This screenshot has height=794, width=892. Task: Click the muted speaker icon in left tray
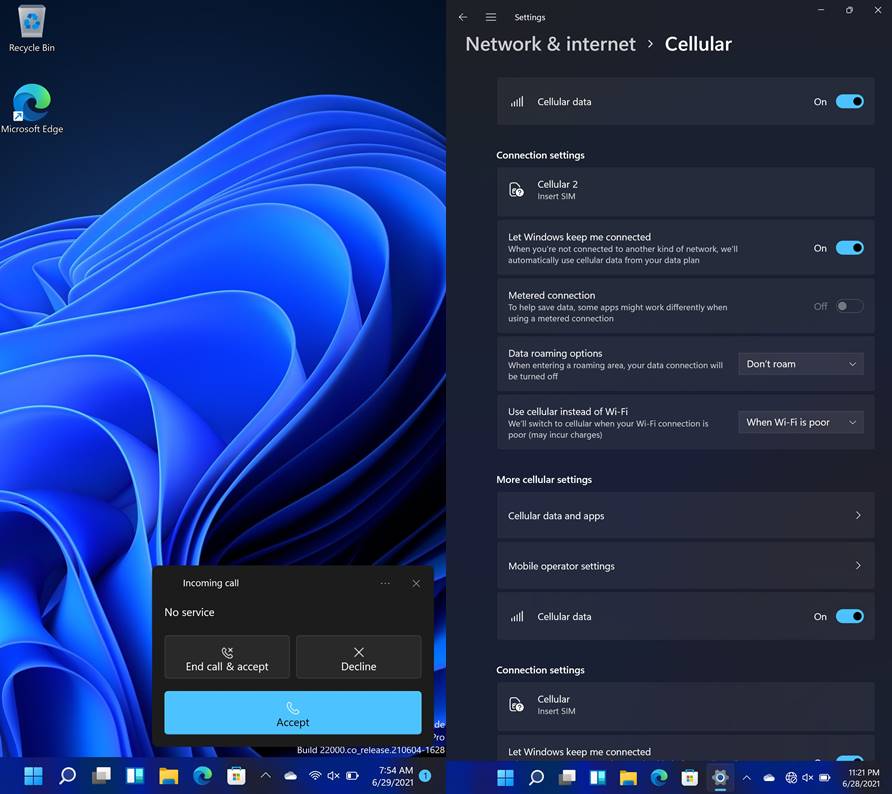tap(333, 776)
